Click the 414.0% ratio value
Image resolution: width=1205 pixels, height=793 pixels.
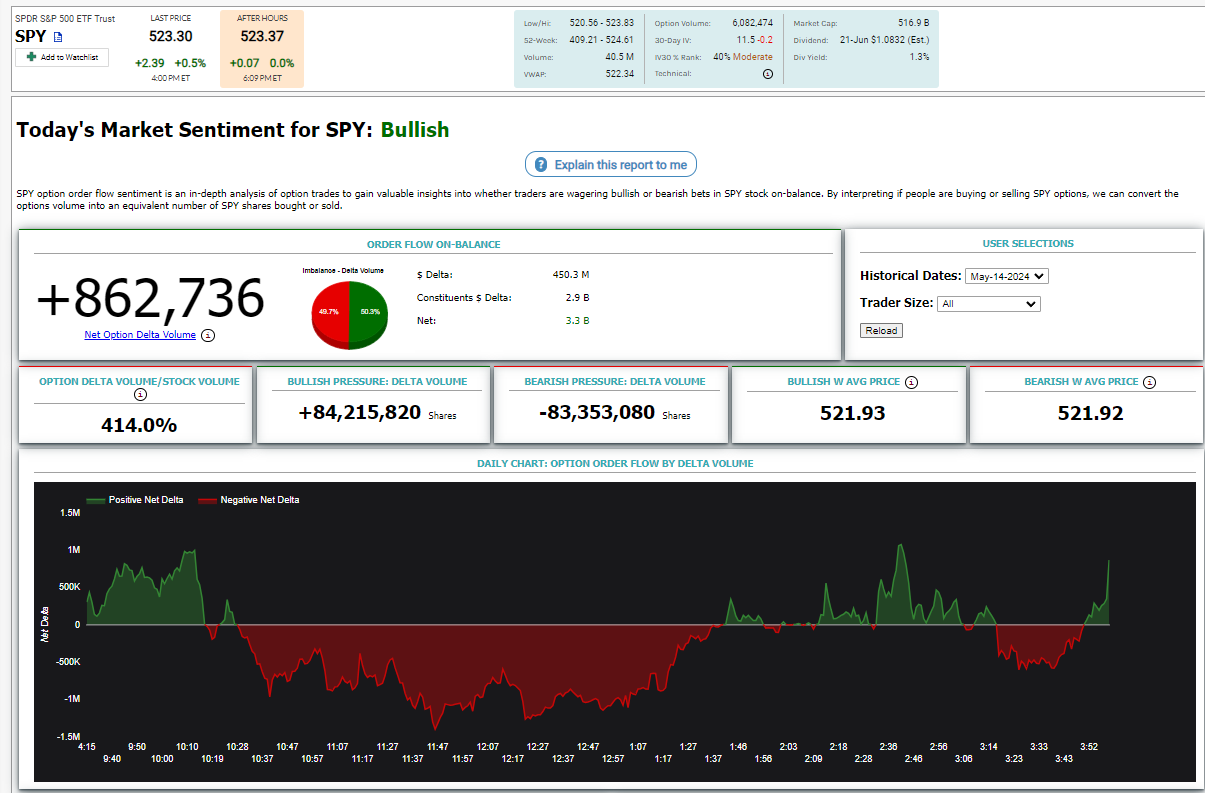point(139,425)
